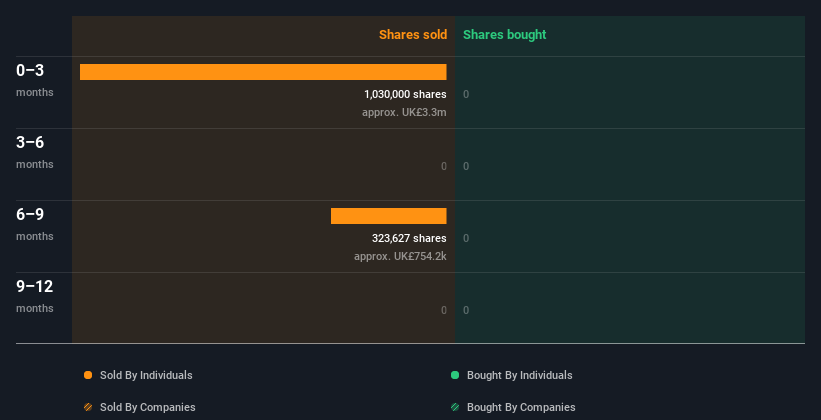
Task: Click the shares bought 0 in 3–6 months row
Action: click(x=466, y=167)
